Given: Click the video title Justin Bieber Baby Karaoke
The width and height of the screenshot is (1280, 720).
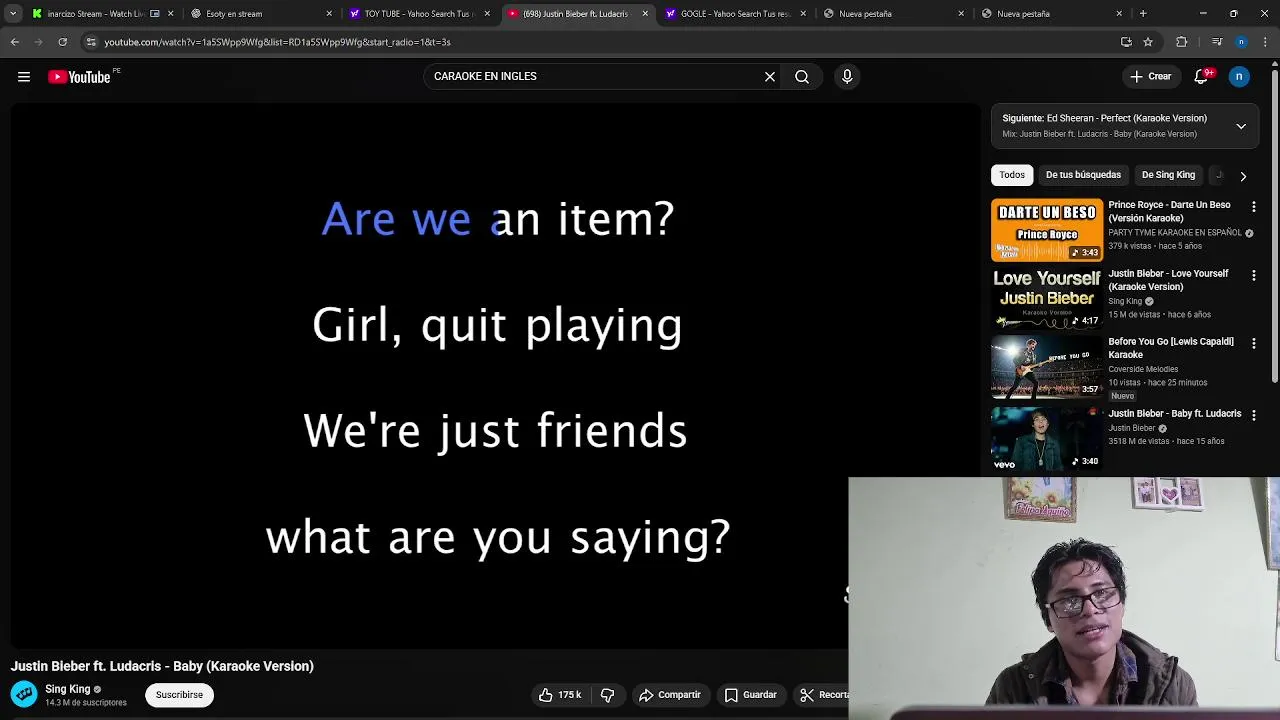Looking at the screenshot, I should point(162,666).
